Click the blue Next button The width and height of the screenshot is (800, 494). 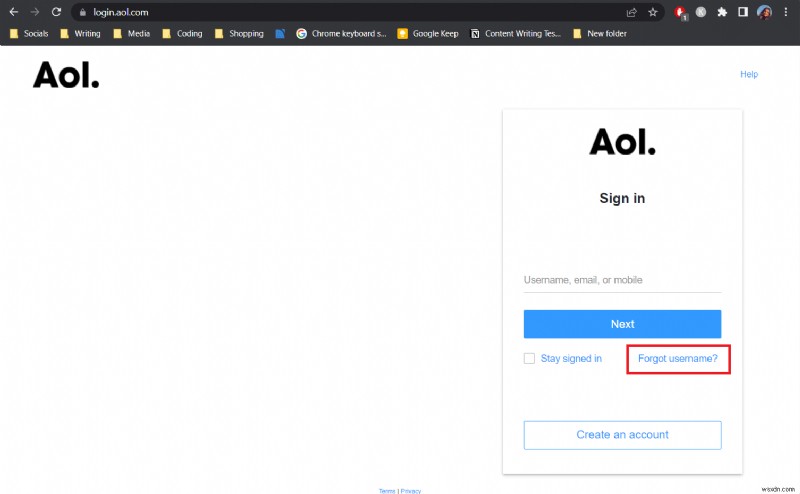[622, 324]
